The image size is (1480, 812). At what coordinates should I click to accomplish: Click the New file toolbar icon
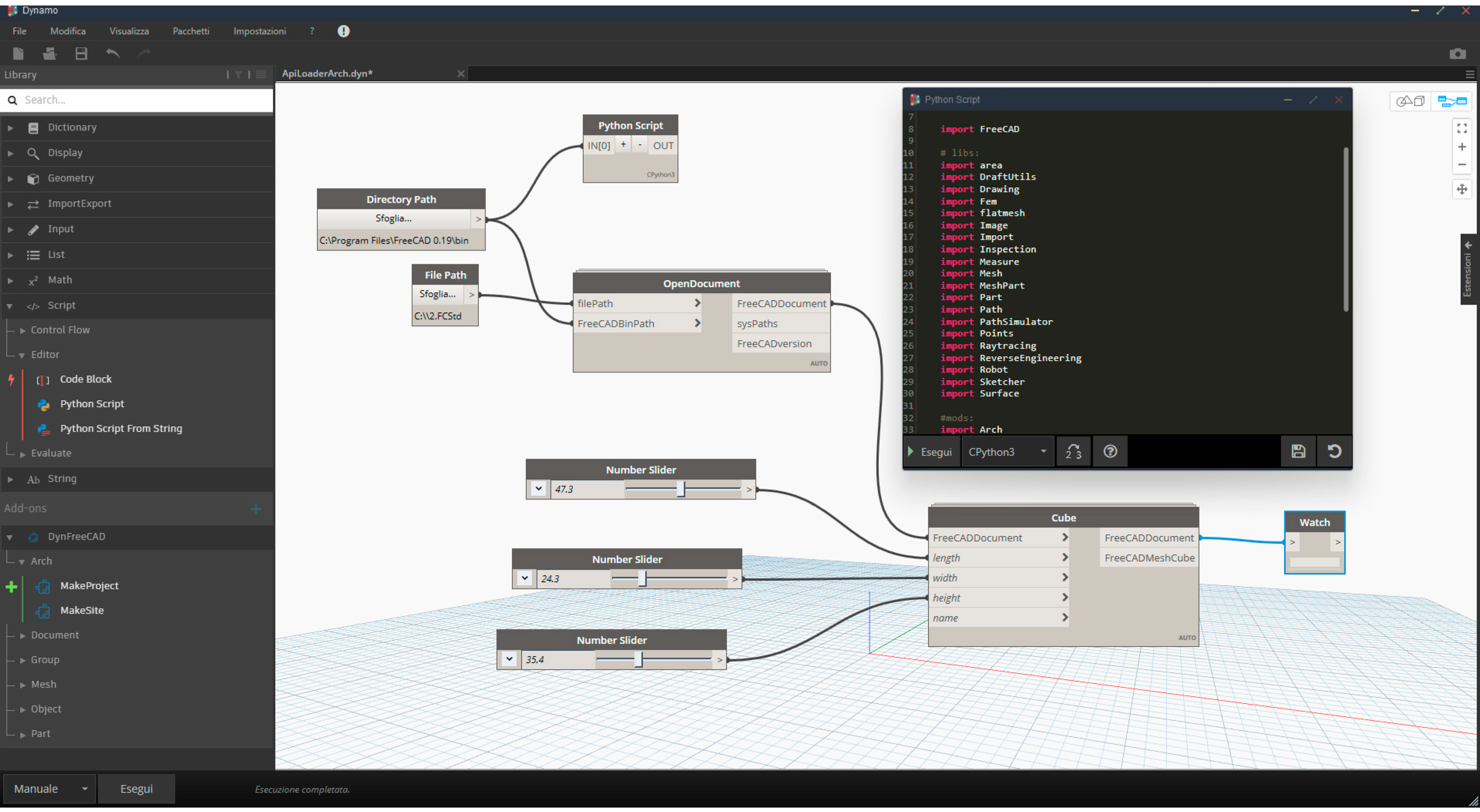coord(18,53)
